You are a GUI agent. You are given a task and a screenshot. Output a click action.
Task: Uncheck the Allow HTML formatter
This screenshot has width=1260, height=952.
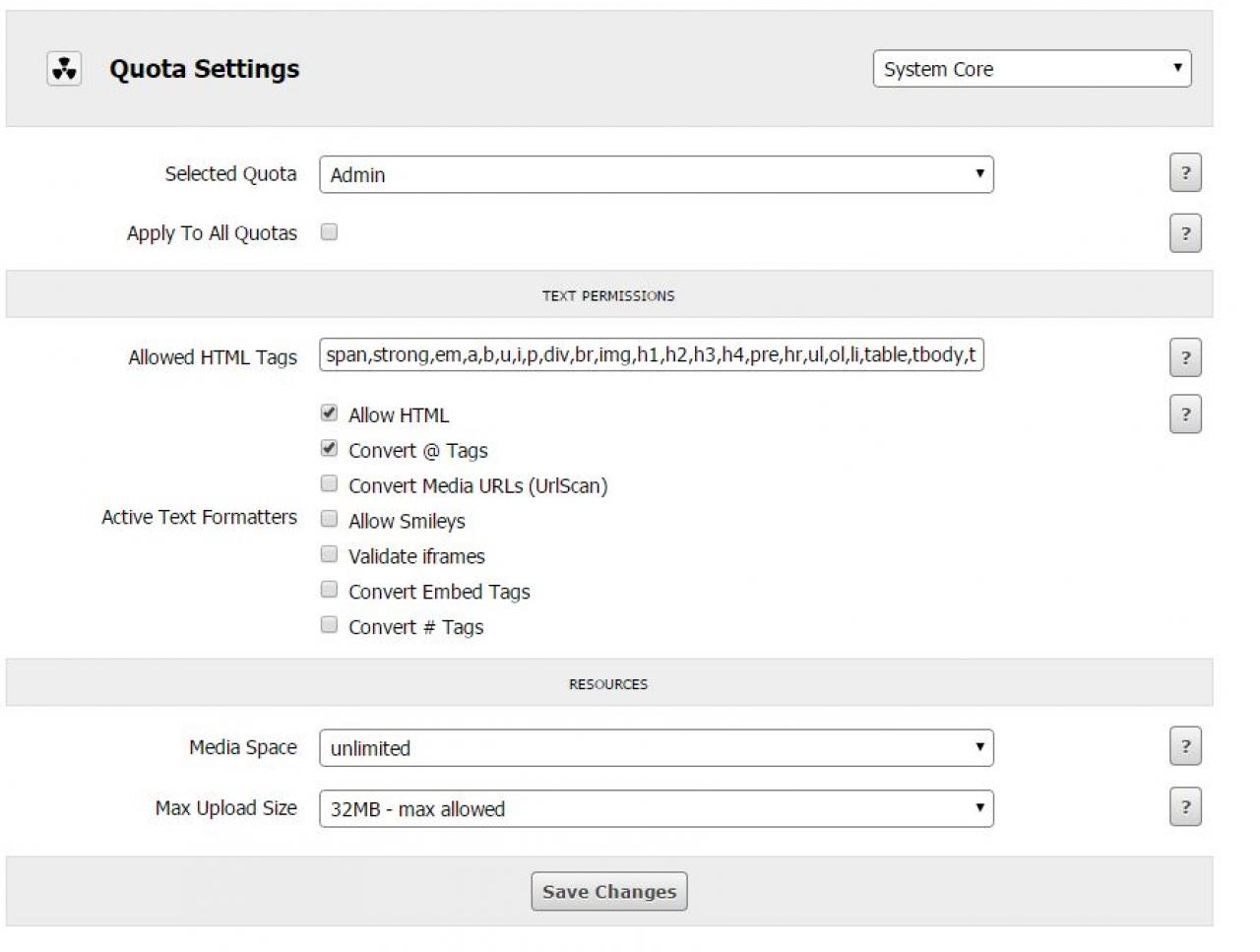(x=329, y=413)
